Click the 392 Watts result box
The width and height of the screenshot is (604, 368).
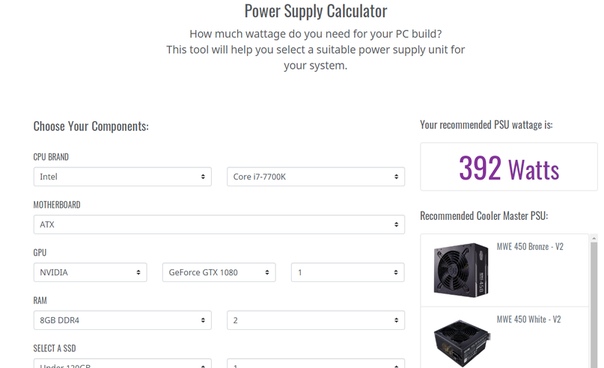(509, 166)
